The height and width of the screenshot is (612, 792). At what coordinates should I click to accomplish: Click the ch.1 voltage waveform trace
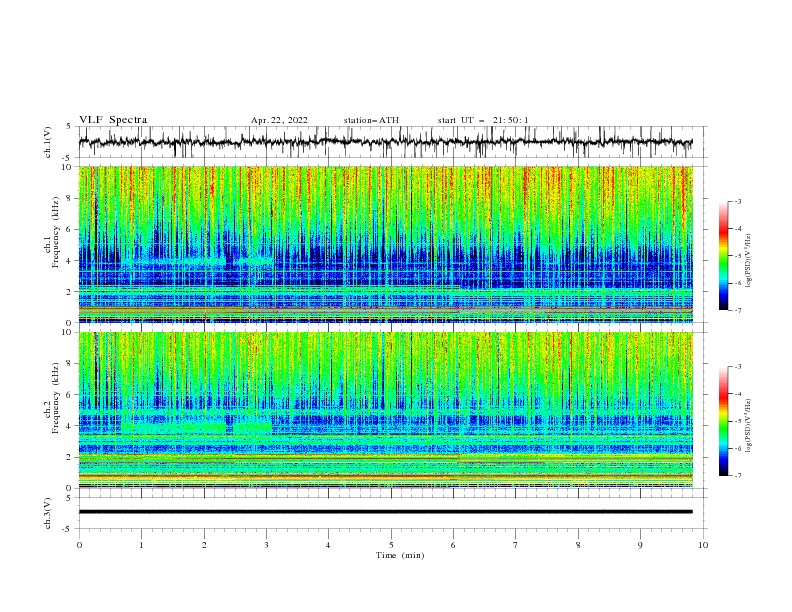tap(385, 142)
